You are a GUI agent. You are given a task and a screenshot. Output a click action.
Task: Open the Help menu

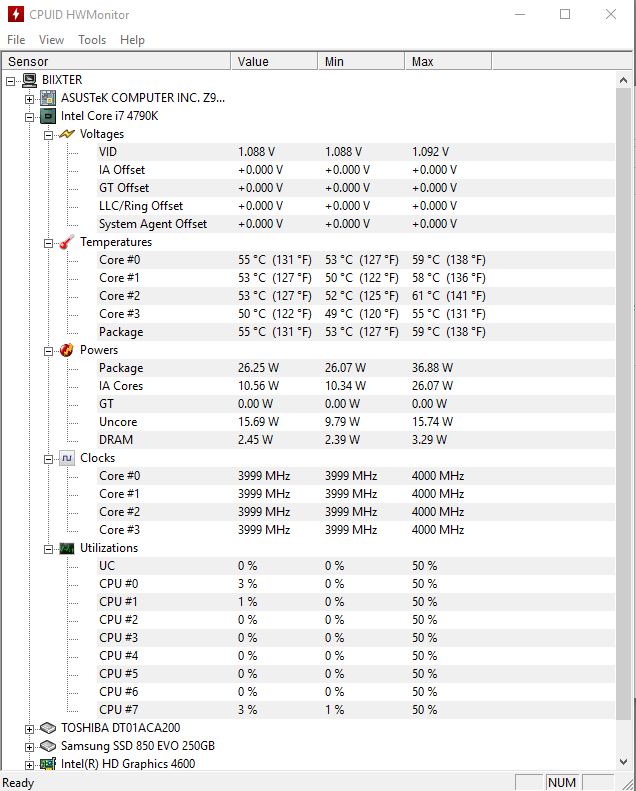(x=132, y=39)
